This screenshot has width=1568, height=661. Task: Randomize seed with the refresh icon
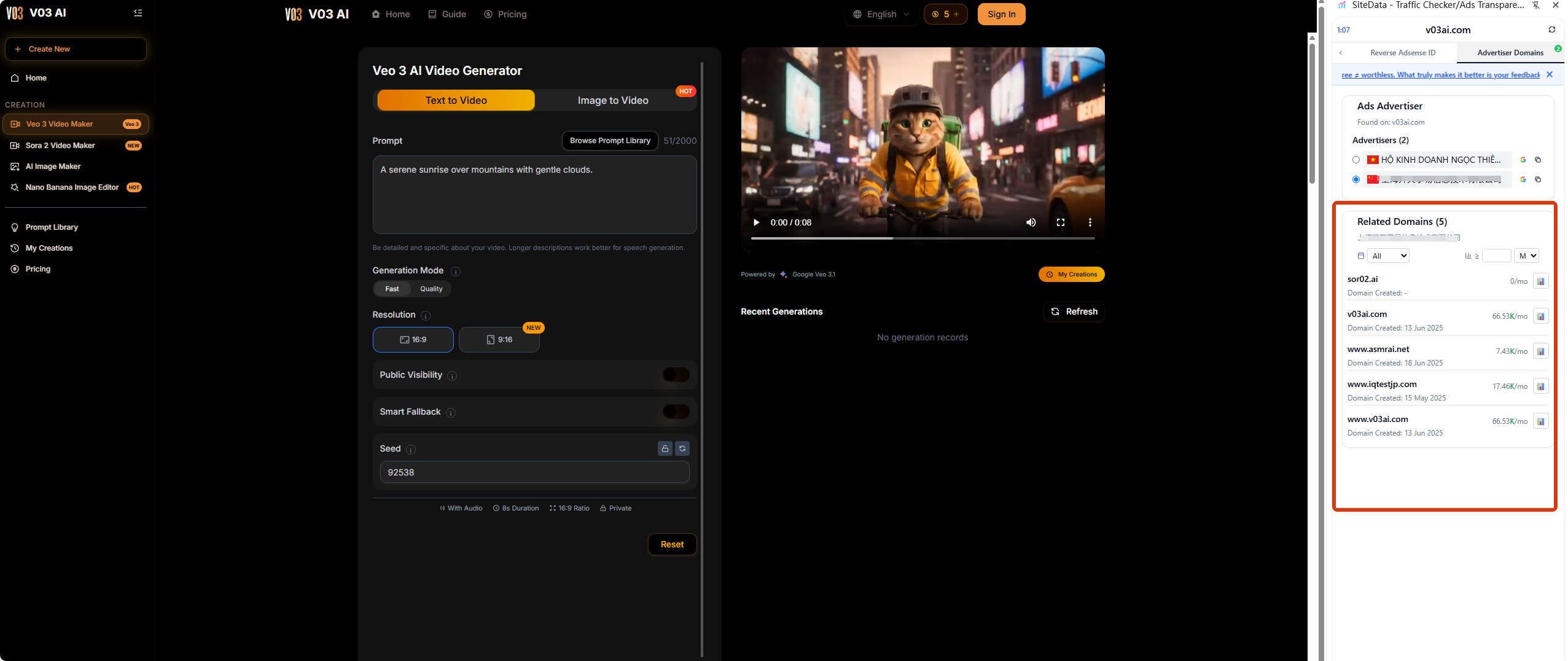click(682, 448)
